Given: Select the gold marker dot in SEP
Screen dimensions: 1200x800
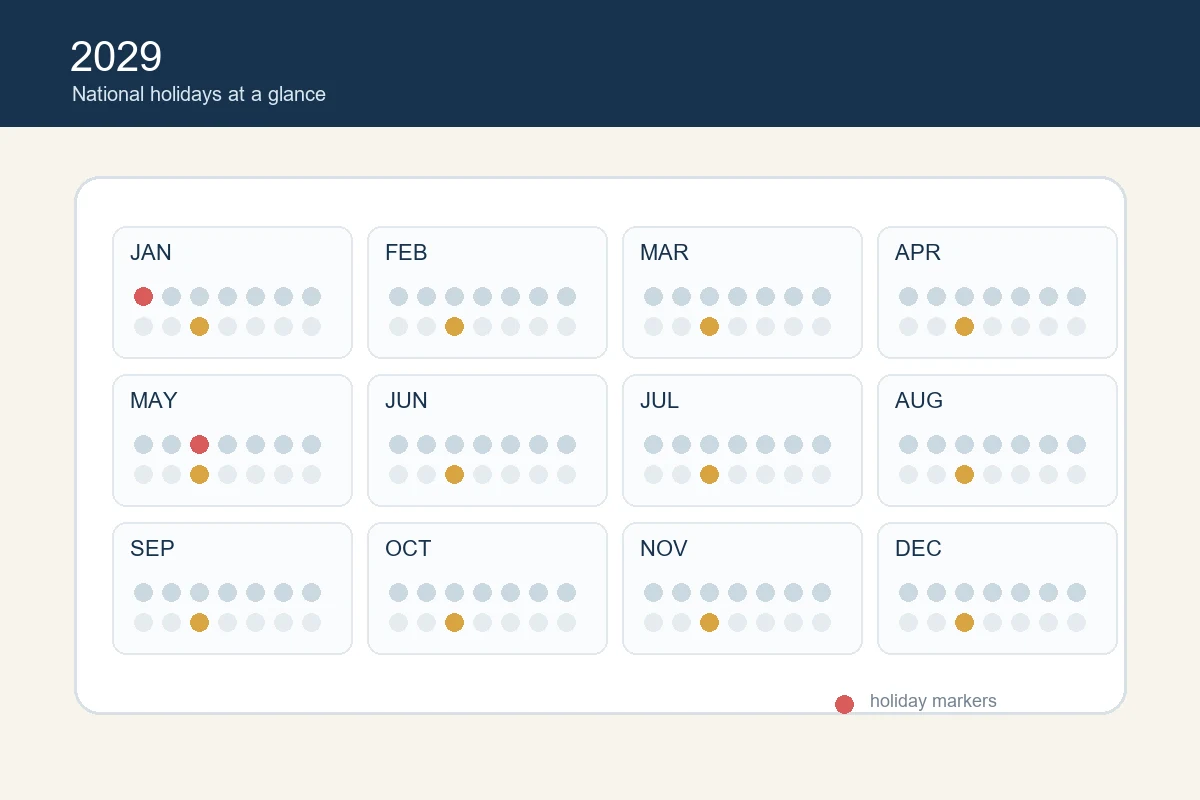Looking at the screenshot, I should click(199, 622).
